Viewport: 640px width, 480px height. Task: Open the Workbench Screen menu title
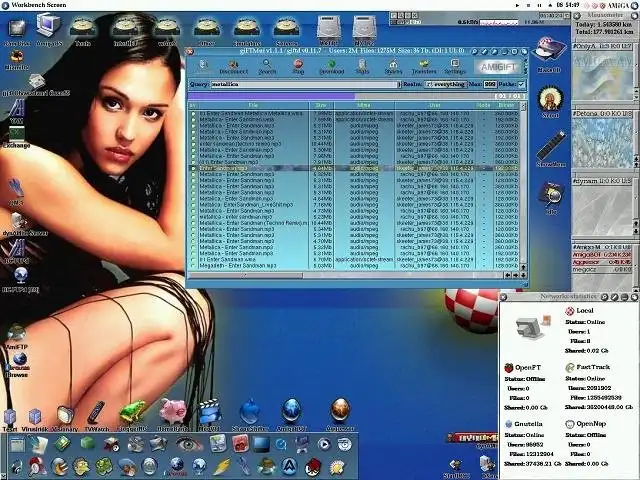[x=39, y=5]
